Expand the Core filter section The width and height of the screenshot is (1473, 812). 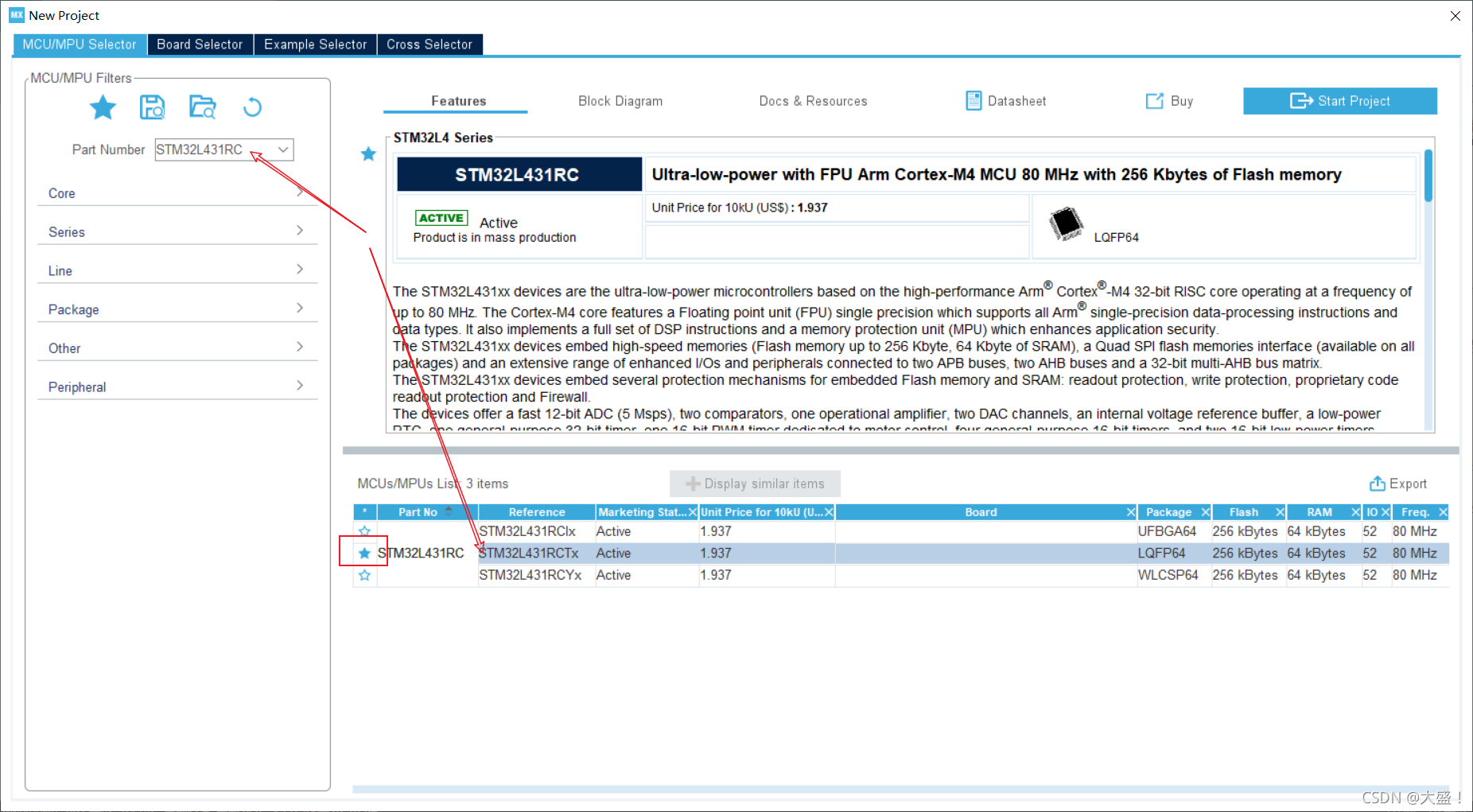click(x=177, y=193)
